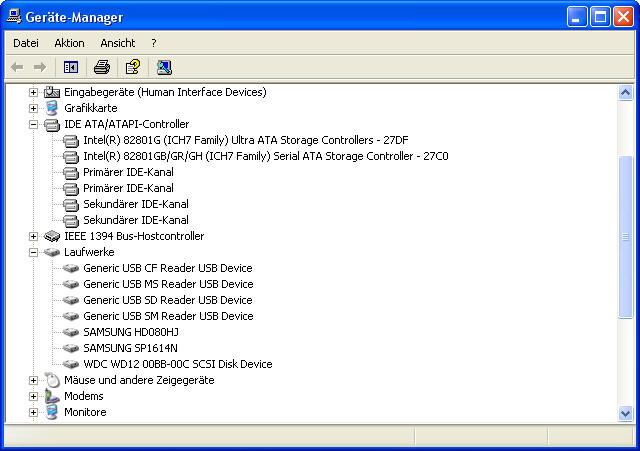Click the scrollbar up arrow
640x451 pixels.
[625, 93]
